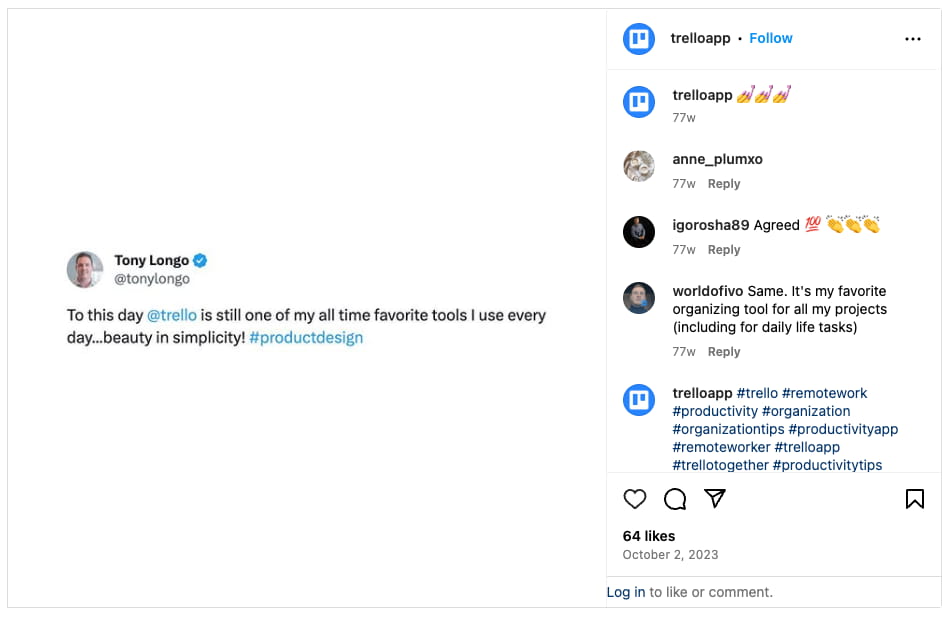Share the post with the paper plane icon
This screenshot has width=952, height=618.
coord(715,499)
